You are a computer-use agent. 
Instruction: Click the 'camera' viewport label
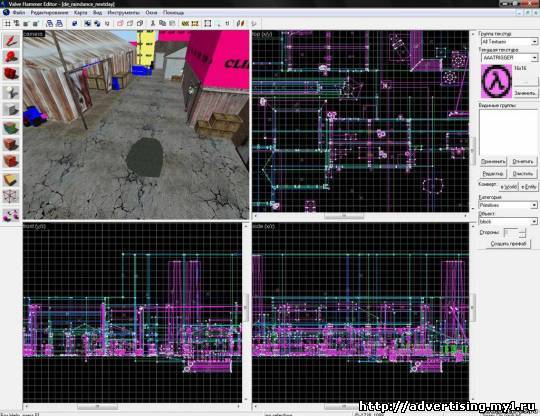tap(33, 34)
